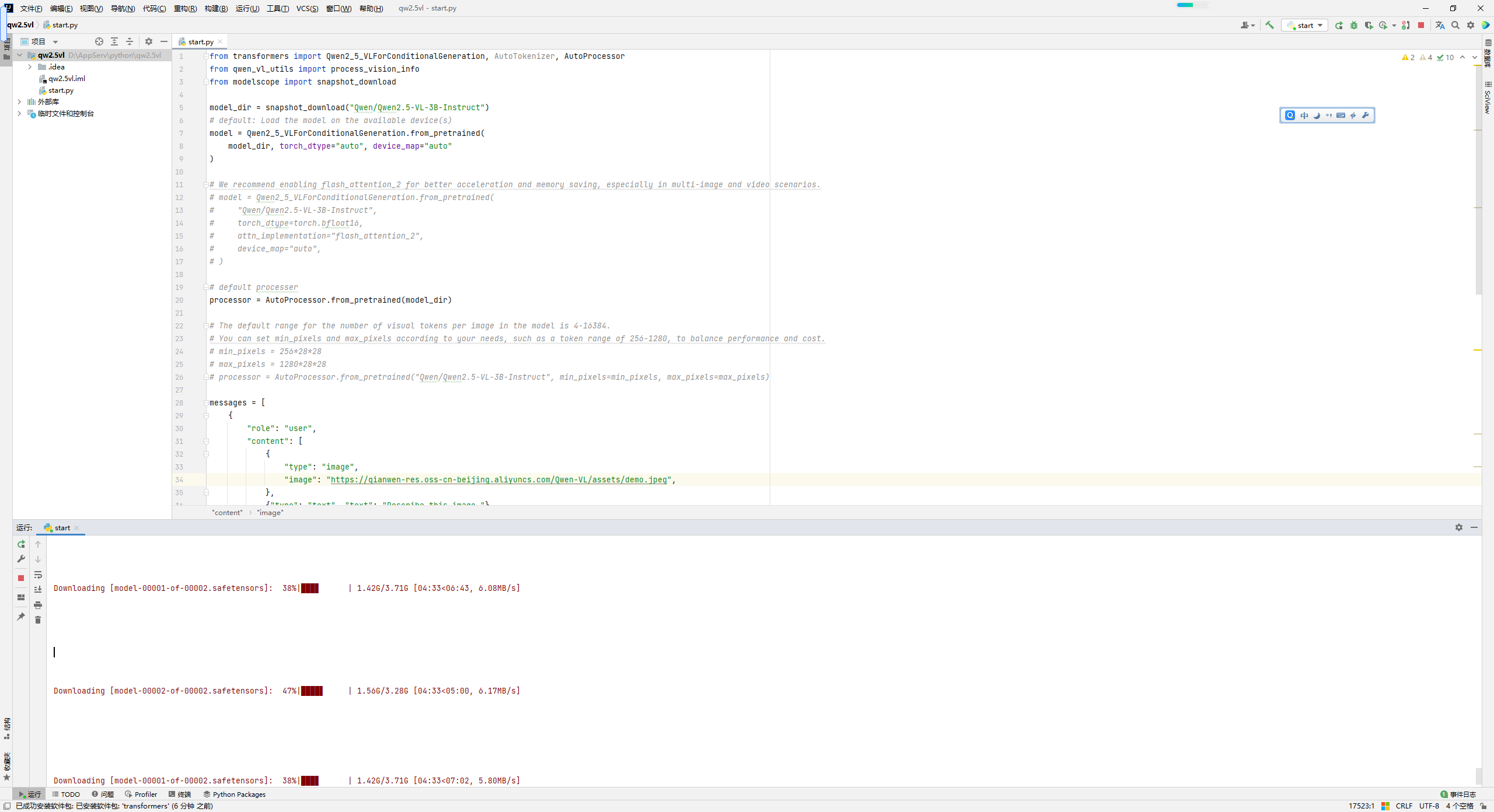Viewport: 1494px width, 812px height.
Task: Click the search/find icon in top toolbar
Action: [1455, 25]
